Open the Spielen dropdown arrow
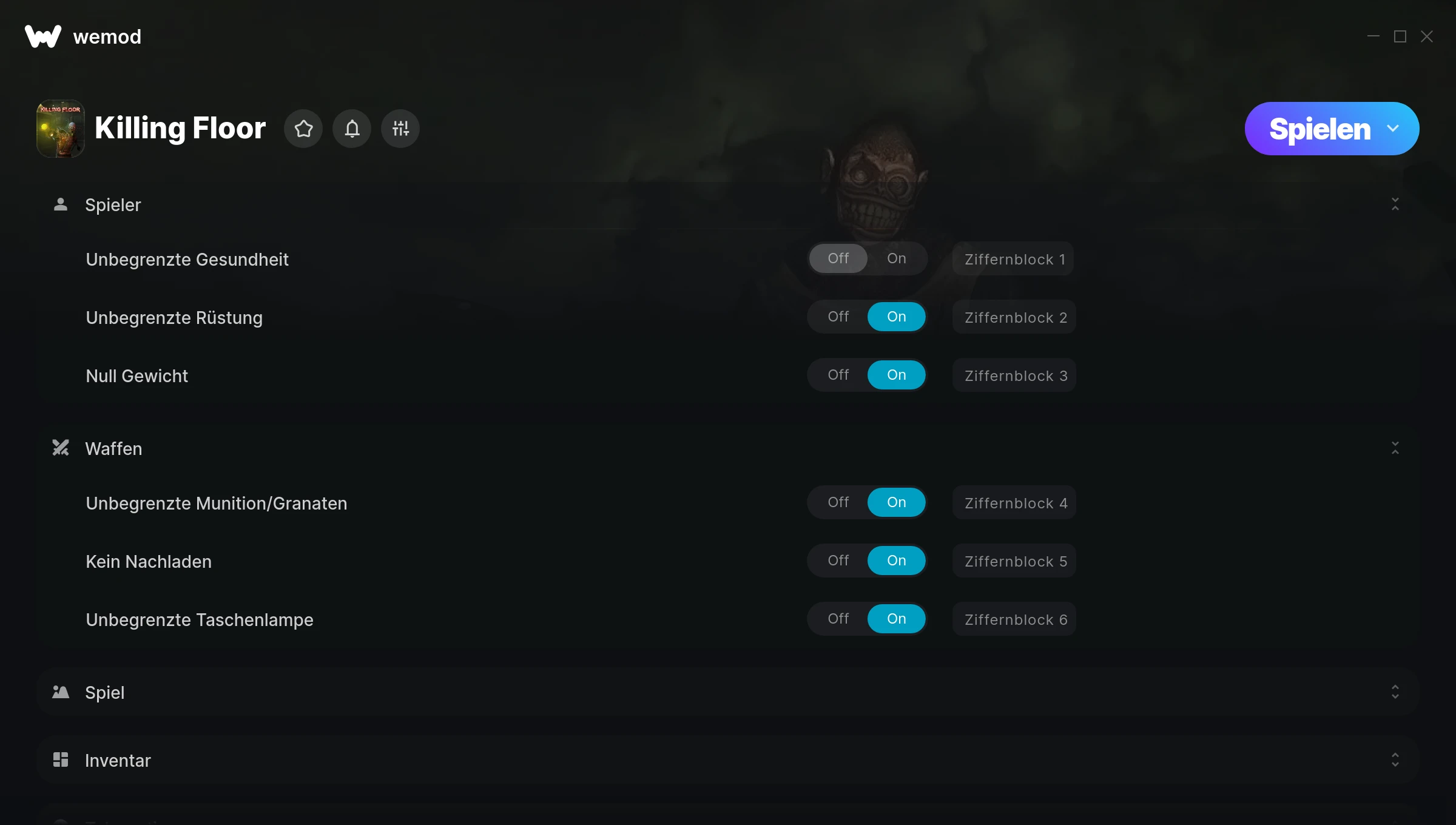Image resolution: width=1456 pixels, height=825 pixels. 1393,129
